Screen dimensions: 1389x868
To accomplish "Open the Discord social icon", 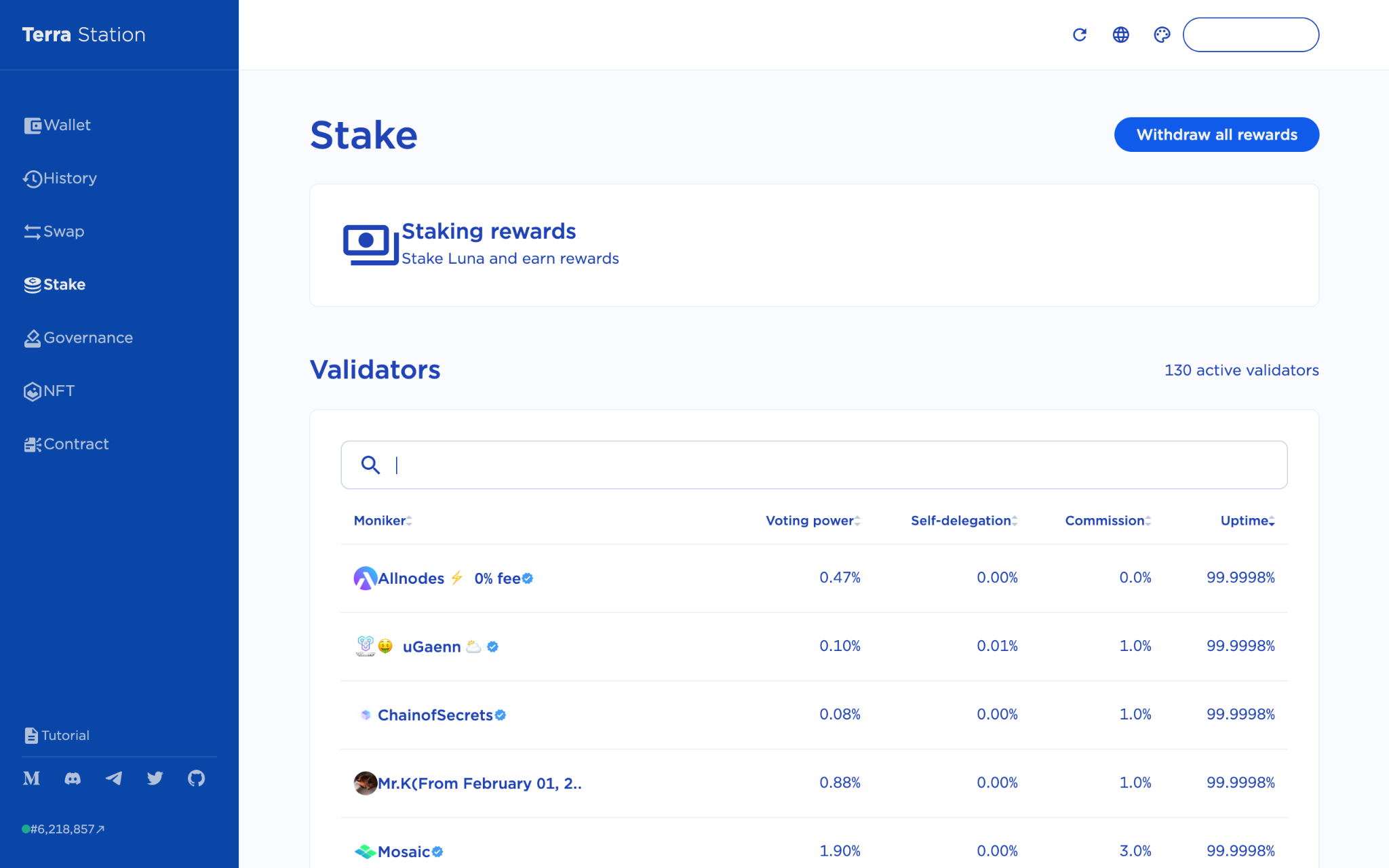I will [x=73, y=778].
